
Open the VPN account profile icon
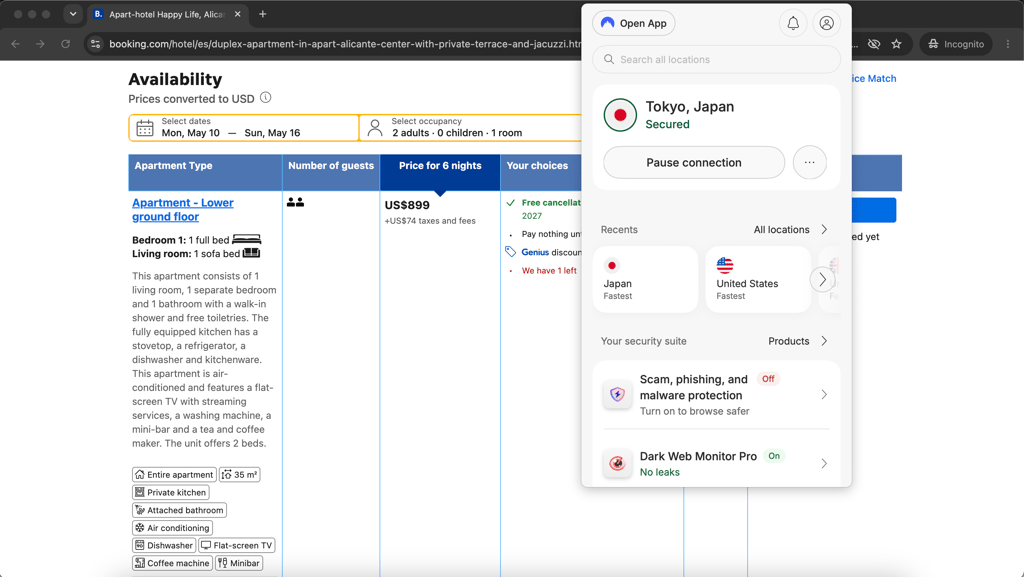[826, 23]
